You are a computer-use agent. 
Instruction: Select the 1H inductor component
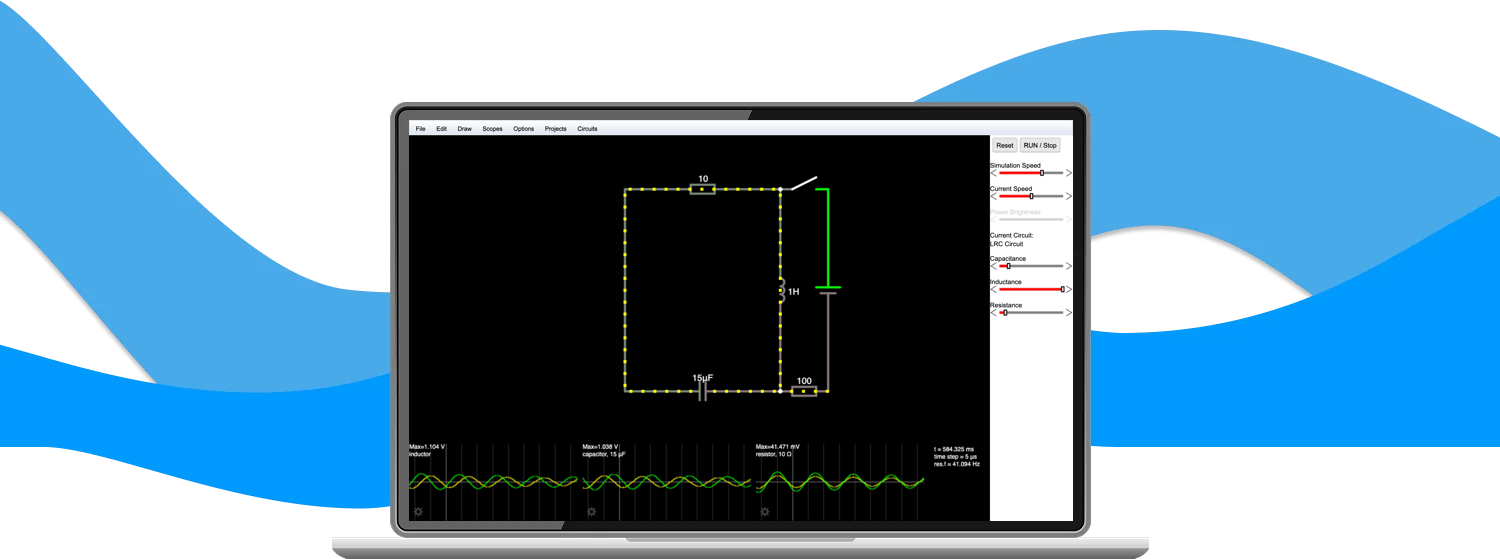[x=781, y=290]
